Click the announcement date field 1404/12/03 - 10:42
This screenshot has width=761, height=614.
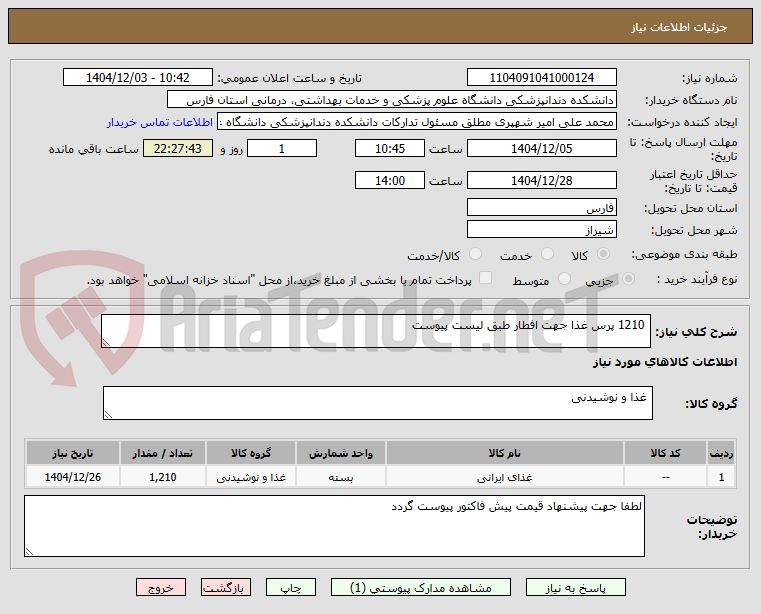(138, 78)
